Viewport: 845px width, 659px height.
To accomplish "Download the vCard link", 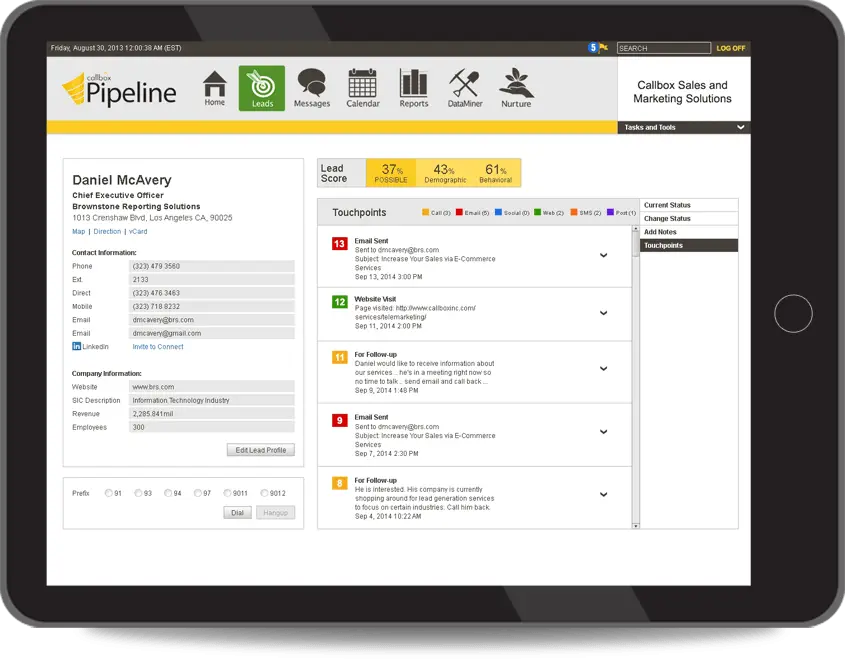I will pos(138,232).
